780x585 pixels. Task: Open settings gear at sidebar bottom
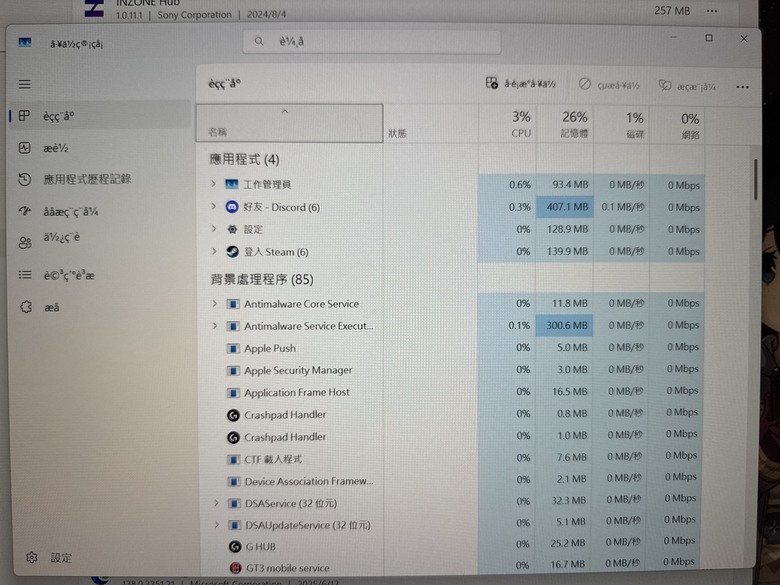(x=31, y=558)
